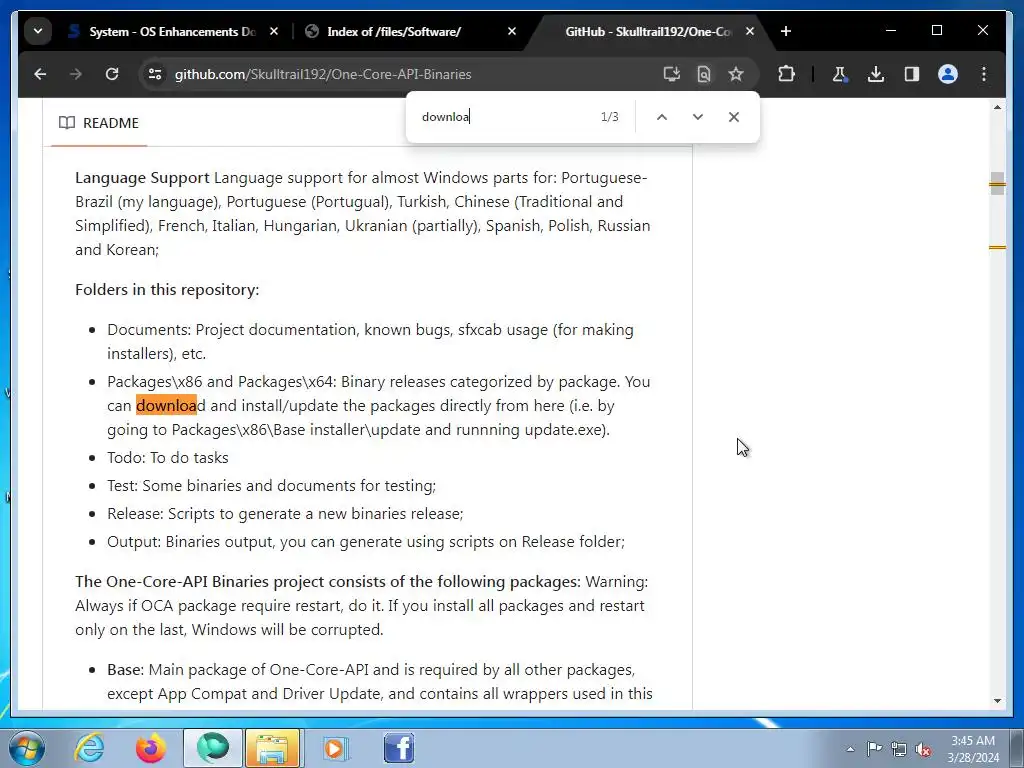Open Chrome Labs flask icon
The width and height of the screenshot is (1024, 768).
(840, 74)
